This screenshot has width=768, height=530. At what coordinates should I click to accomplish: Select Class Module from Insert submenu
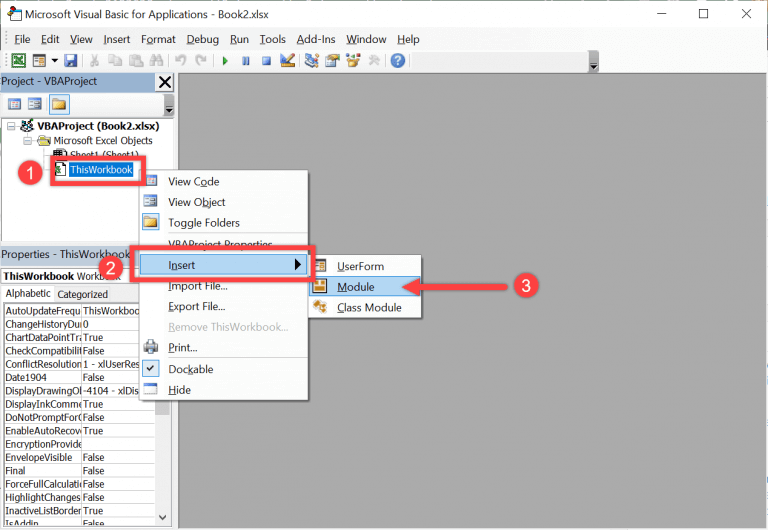click(365, 308)
